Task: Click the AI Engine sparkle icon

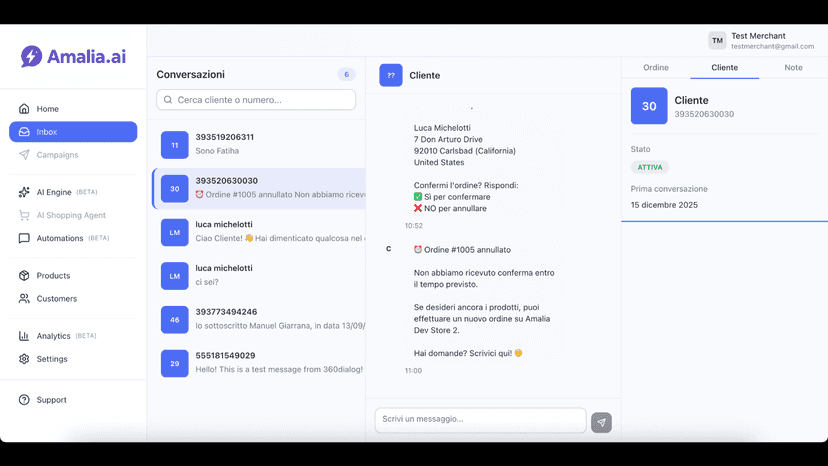Action: tap(24, 192)
